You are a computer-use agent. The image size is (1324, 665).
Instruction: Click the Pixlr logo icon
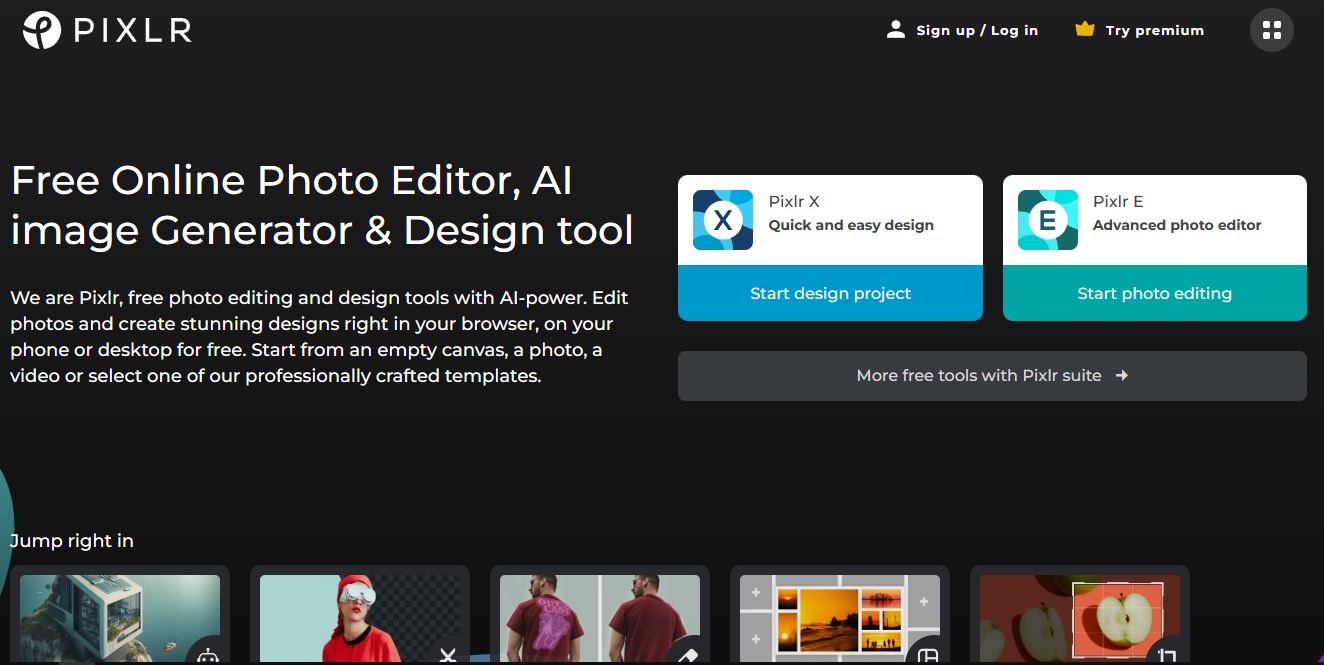coord(42,30)
